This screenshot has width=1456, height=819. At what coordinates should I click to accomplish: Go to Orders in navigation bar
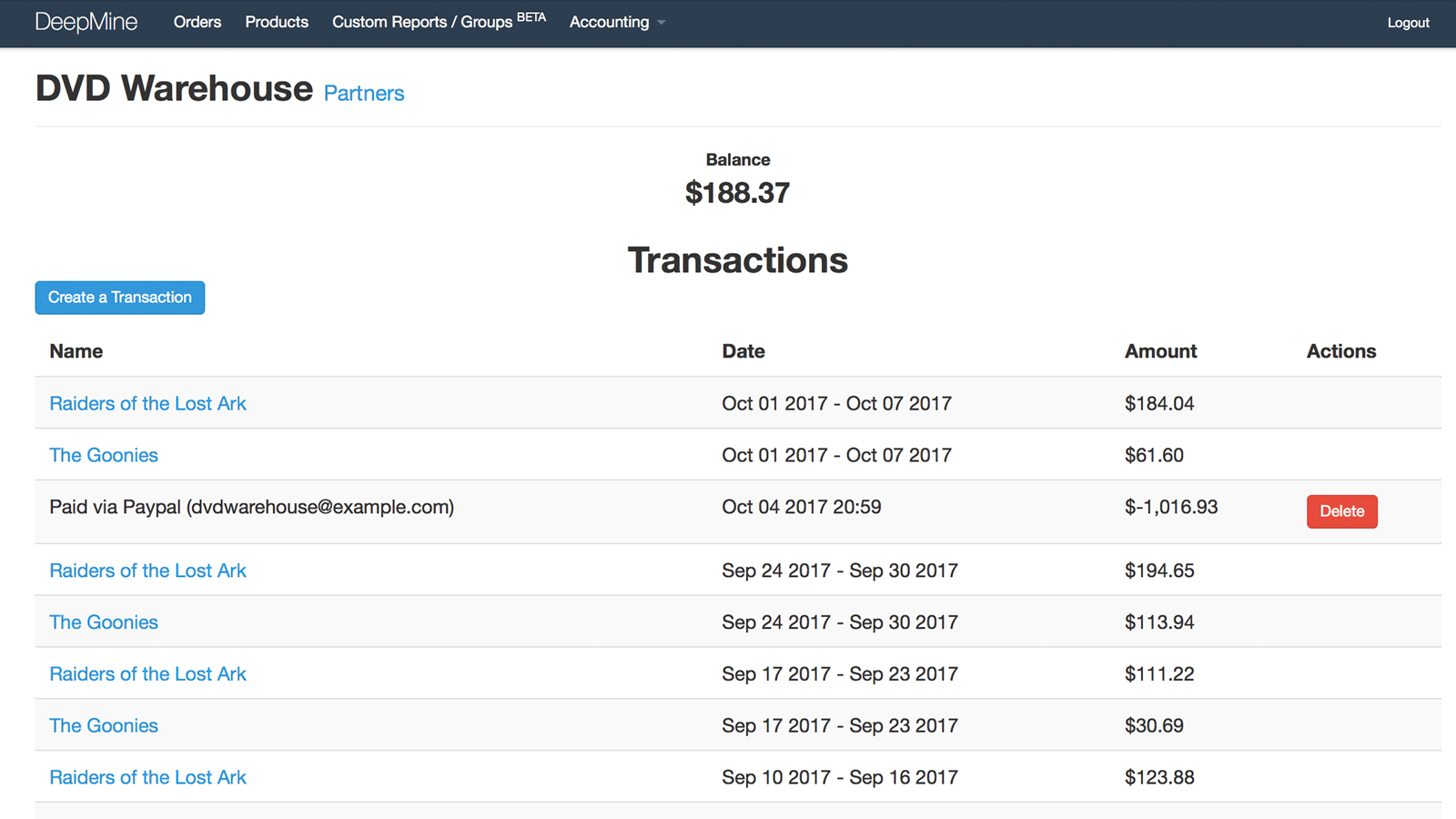(197, 22)
